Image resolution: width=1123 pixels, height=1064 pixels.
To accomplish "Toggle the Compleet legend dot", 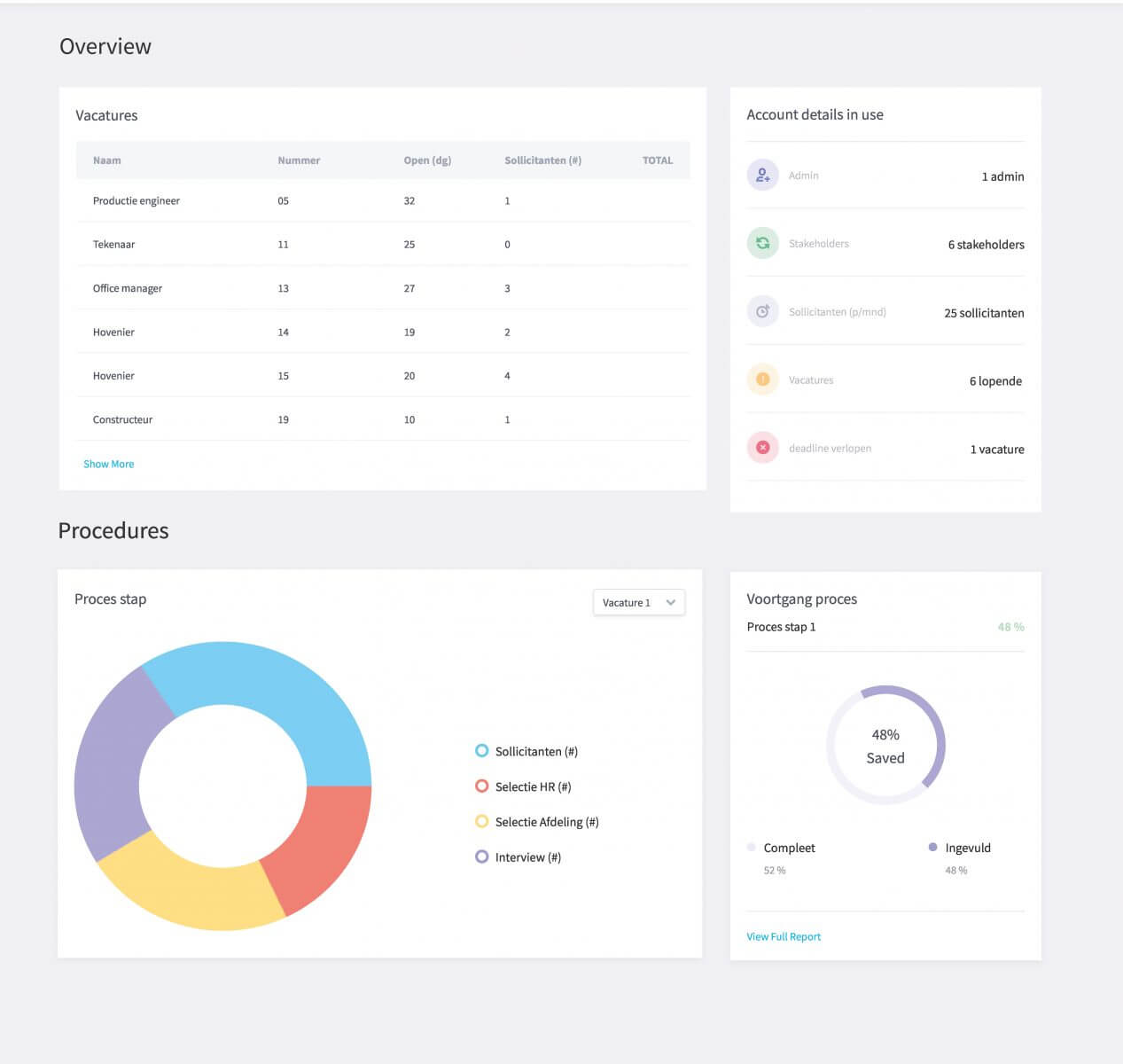I will point(752,848).
